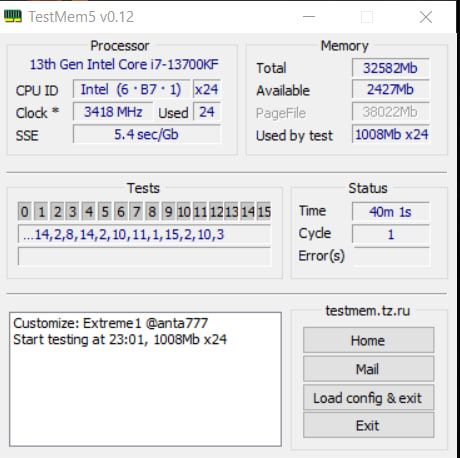Select test indicator box 0
This screenshot has height=458, width=460.
point(25,211)
